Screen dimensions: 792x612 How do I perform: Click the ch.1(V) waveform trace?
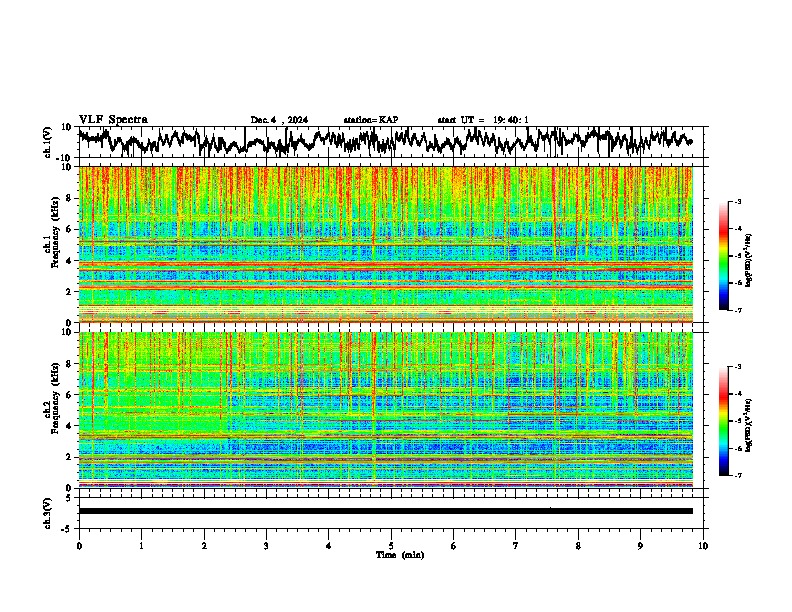click(385, 141)
